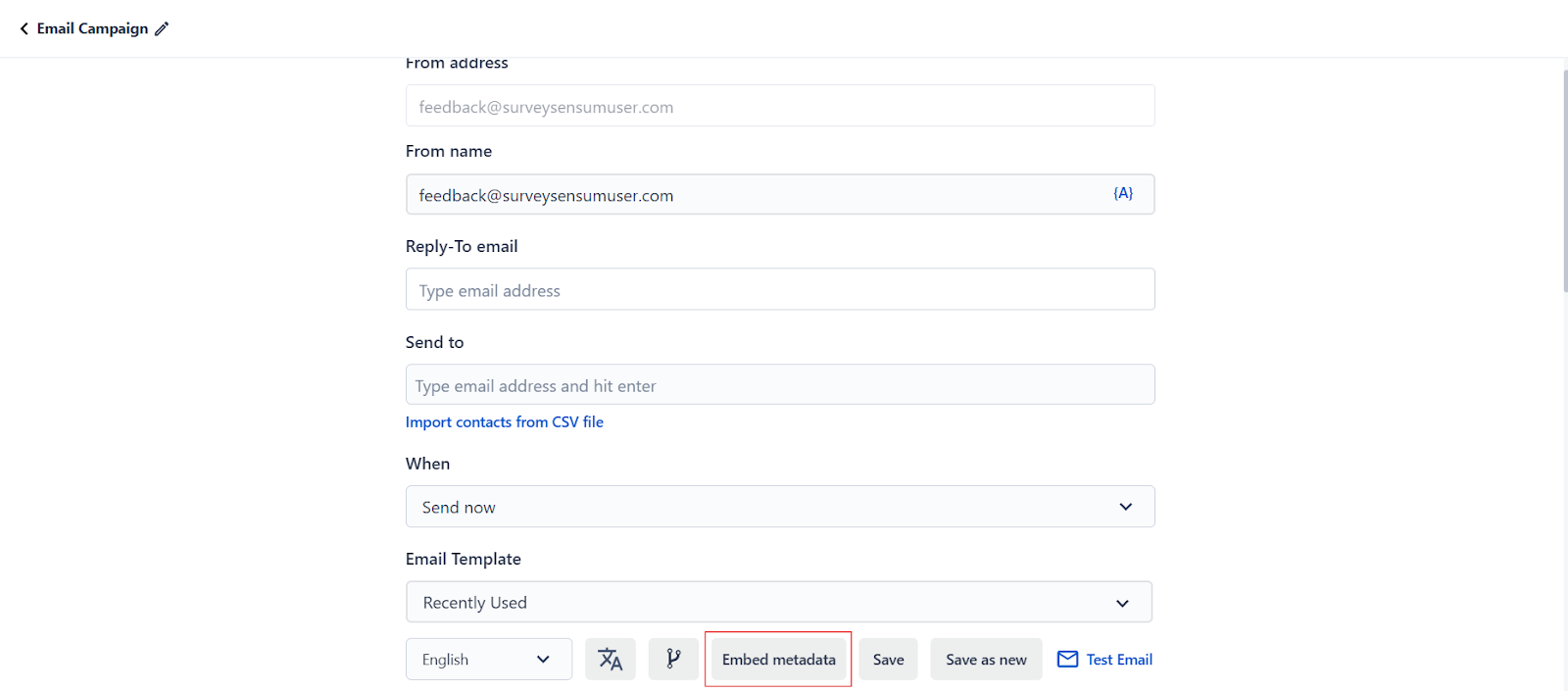
Task: Click into the From name text field
Action: 755,195
